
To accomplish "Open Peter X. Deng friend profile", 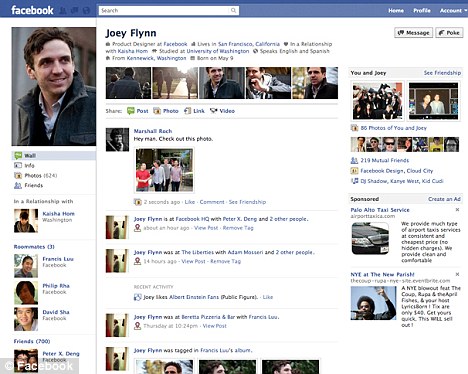I will [61, 354].
